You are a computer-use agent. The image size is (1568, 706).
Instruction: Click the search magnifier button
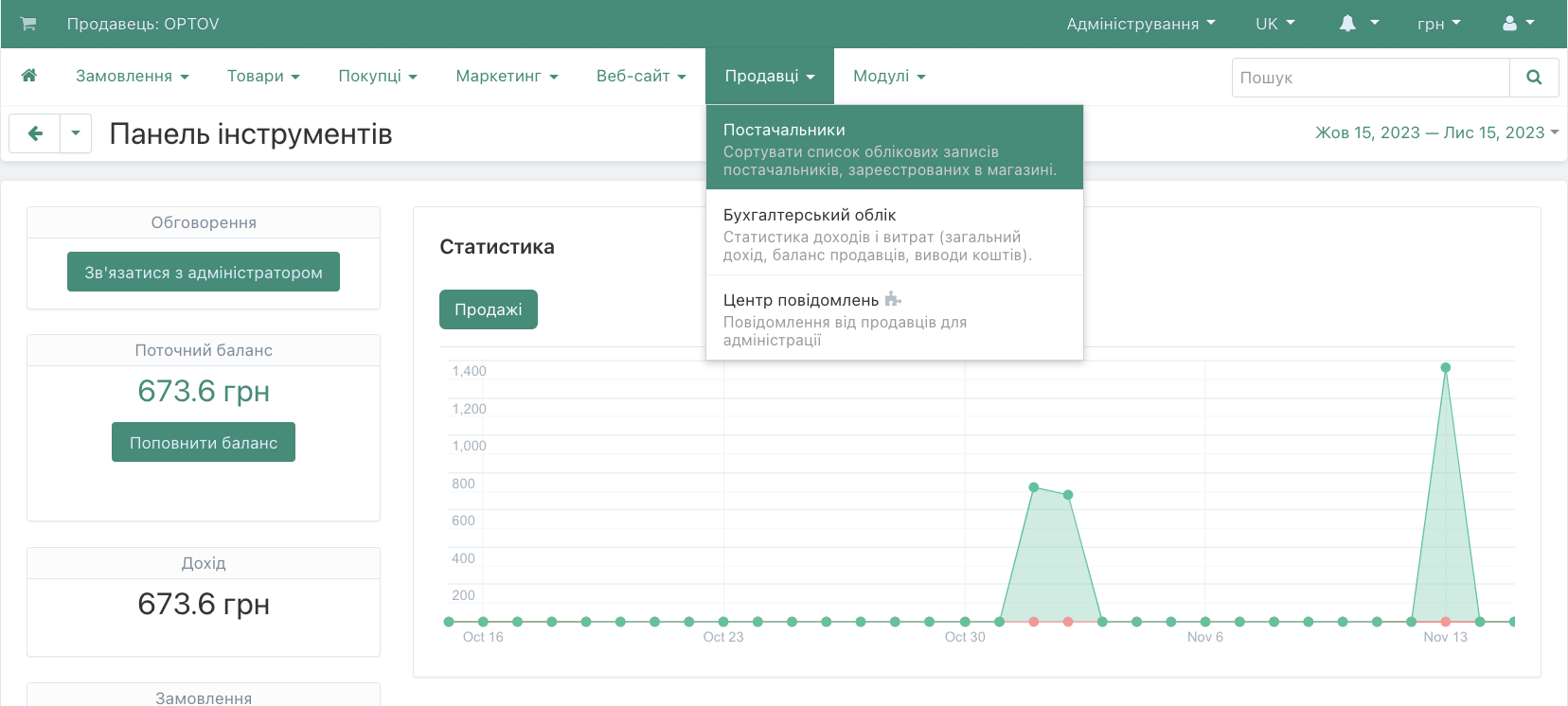click(x=1534, y=78)
